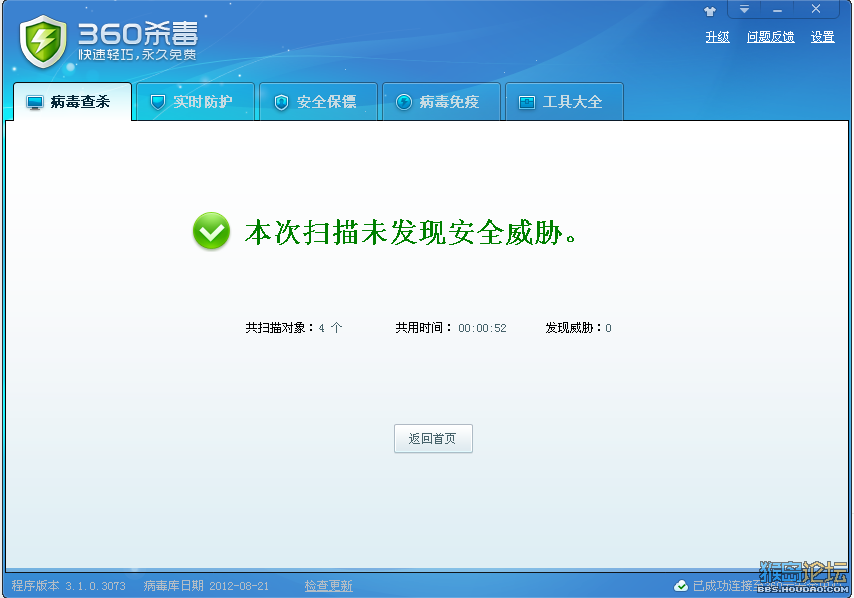Click the 本次扫描未发现安全威胁 message

pyautogui.click(x=411, y=233)
